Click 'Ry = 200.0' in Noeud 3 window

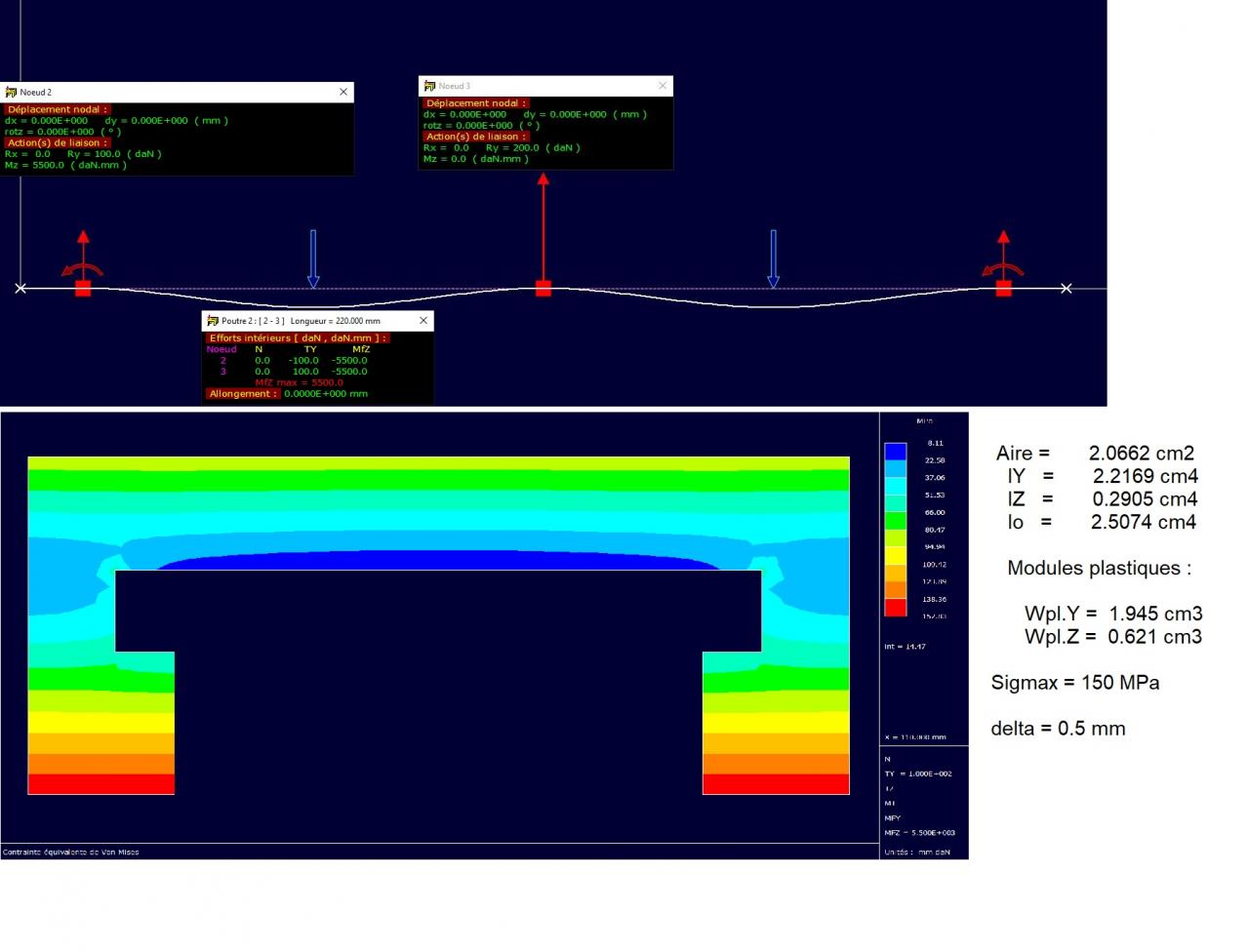point(513,148)
